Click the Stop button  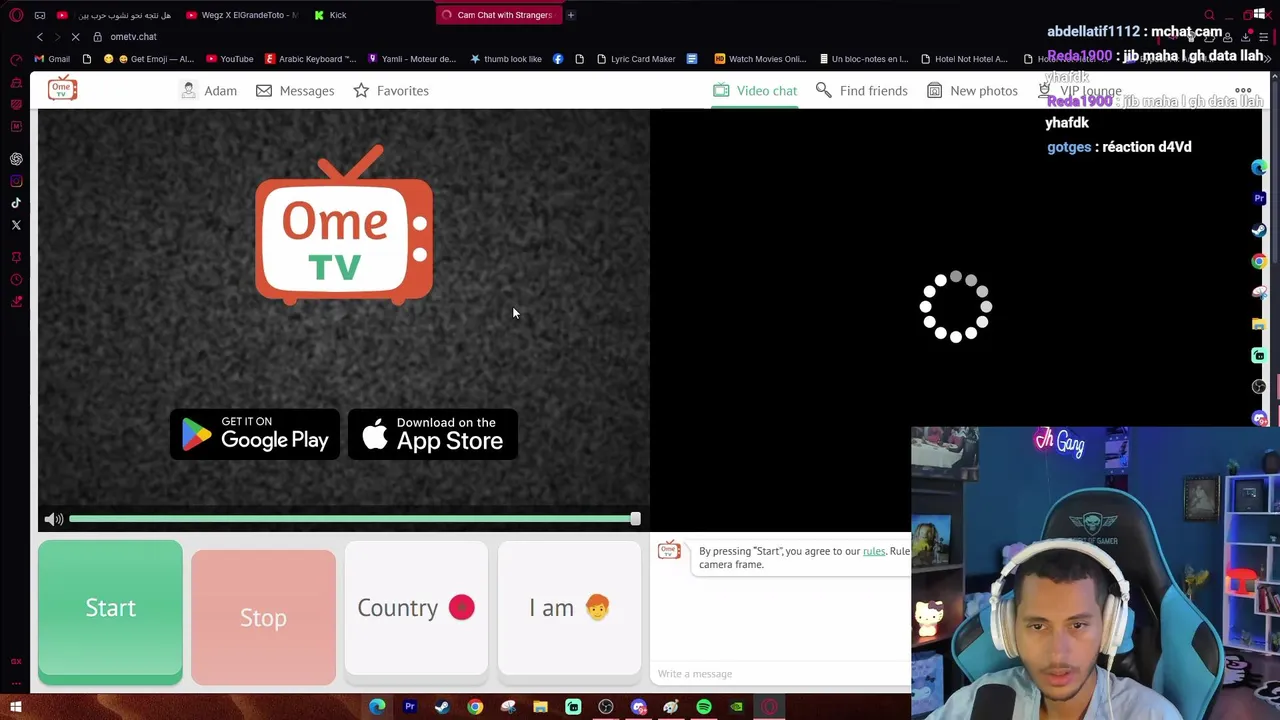263,617
